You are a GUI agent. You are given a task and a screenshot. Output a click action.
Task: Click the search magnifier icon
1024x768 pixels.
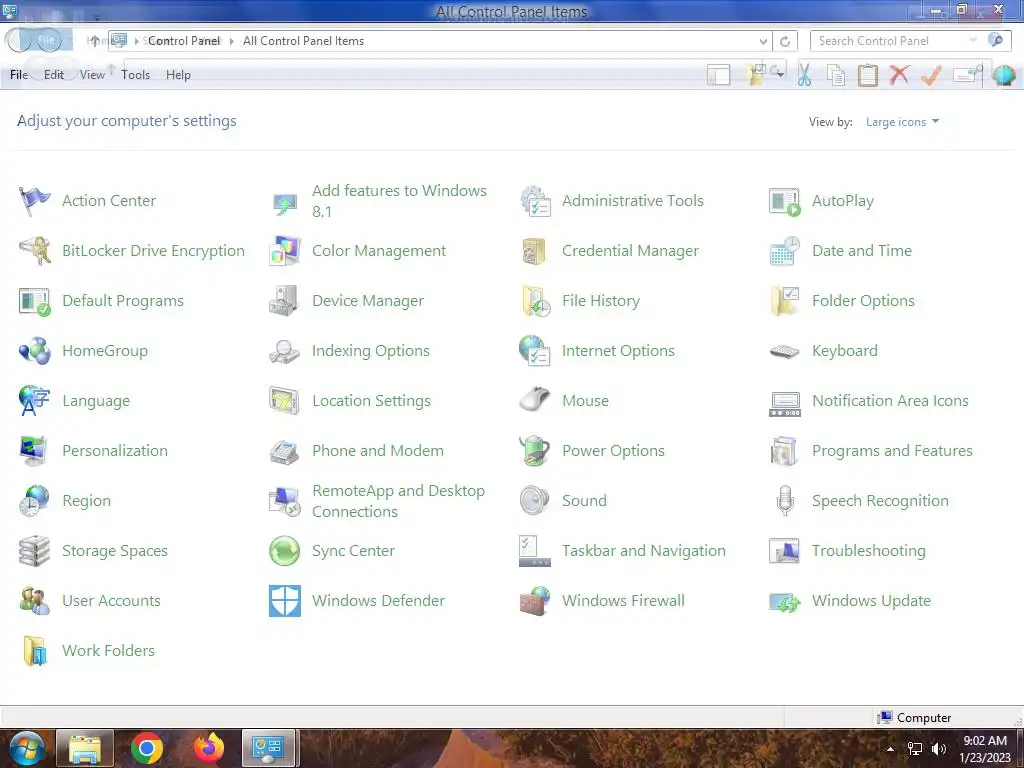click(x=995, y=40)
